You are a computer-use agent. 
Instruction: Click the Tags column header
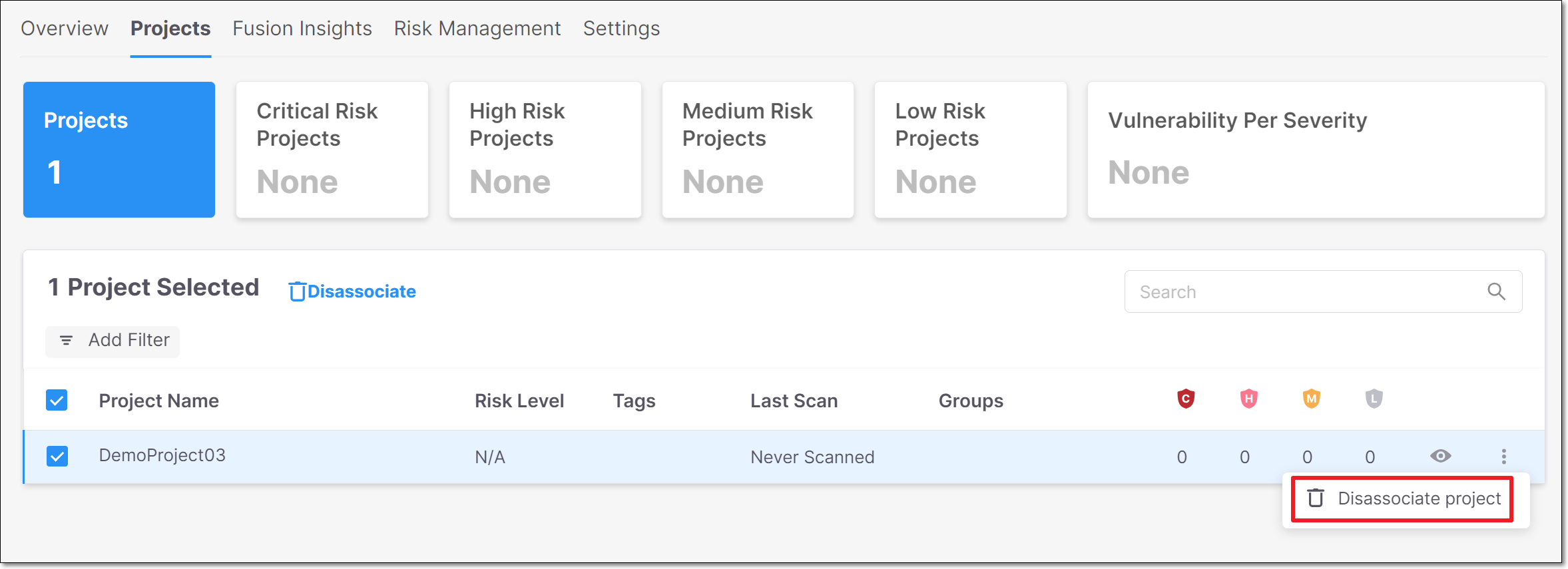(634, 401)
